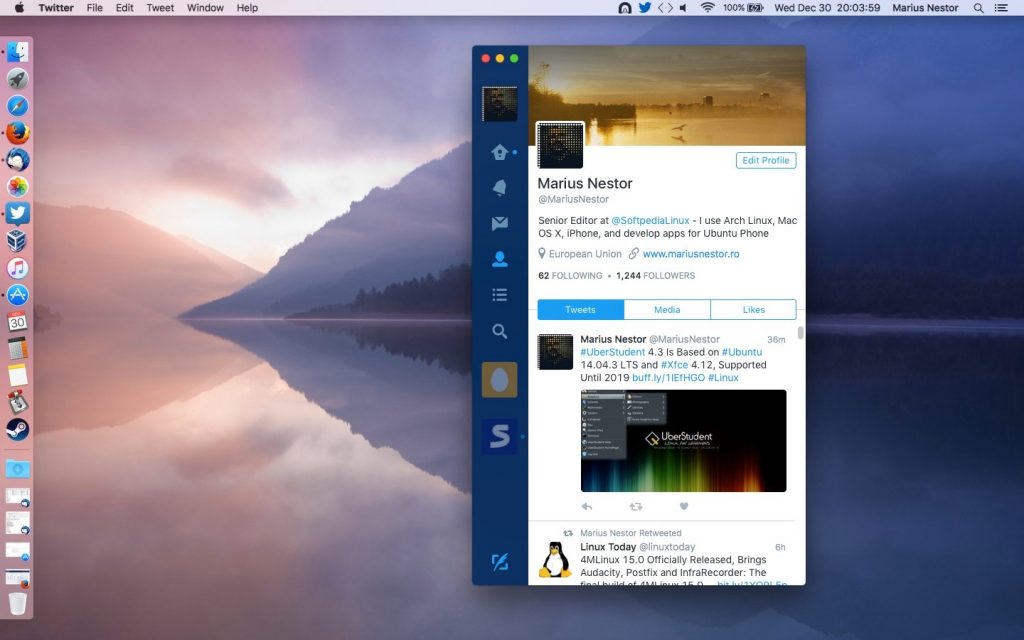Open Search magnifier in sidebar

499,331
